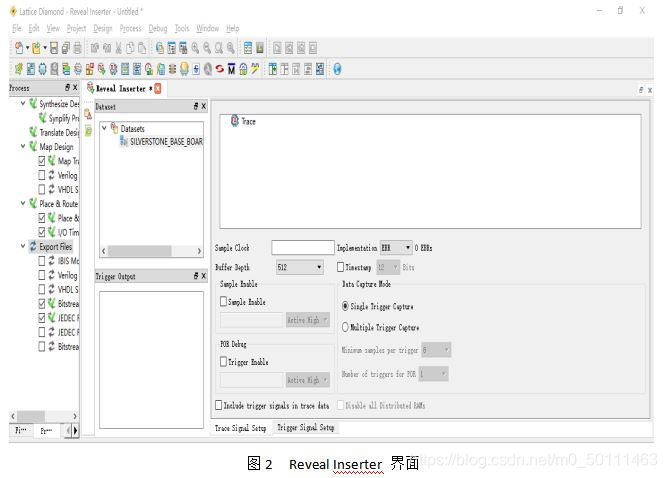The height and width of the screenshot is (478, 667).
Task: Click the red S Synplify icon
Action: coord(219,68)
